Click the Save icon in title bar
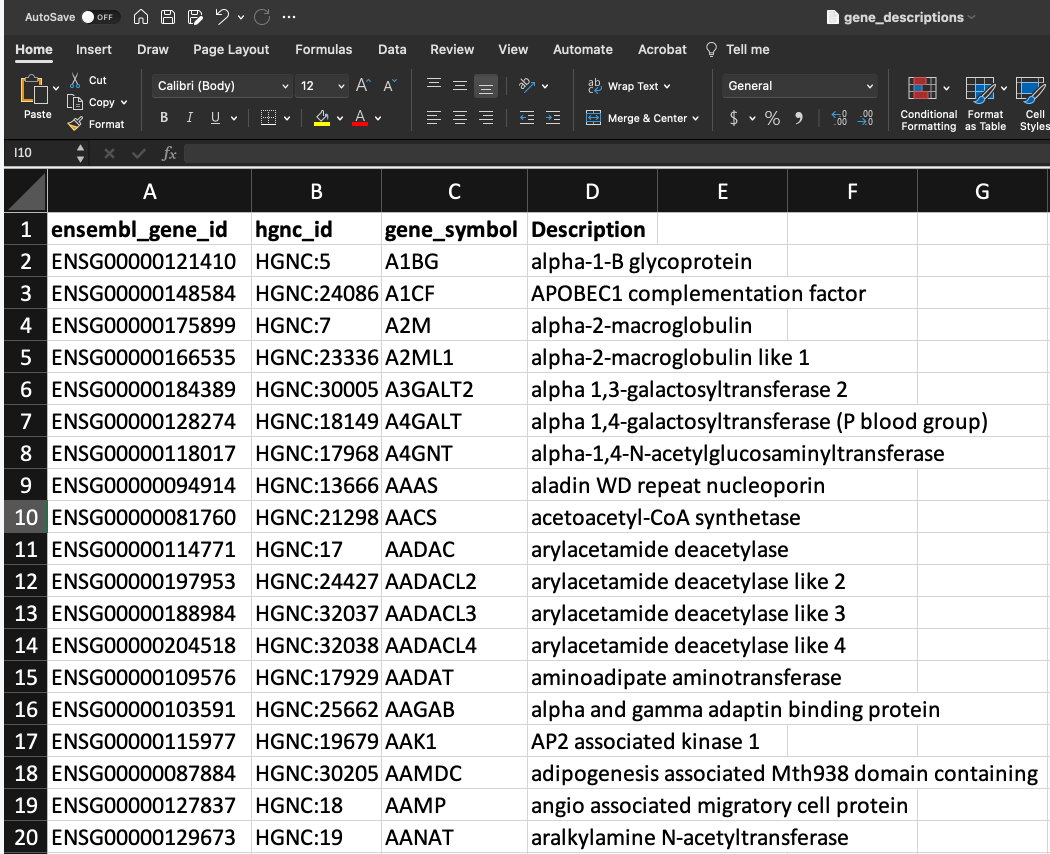This screenshot has width=1050, height=854. (x=168, y=17)
